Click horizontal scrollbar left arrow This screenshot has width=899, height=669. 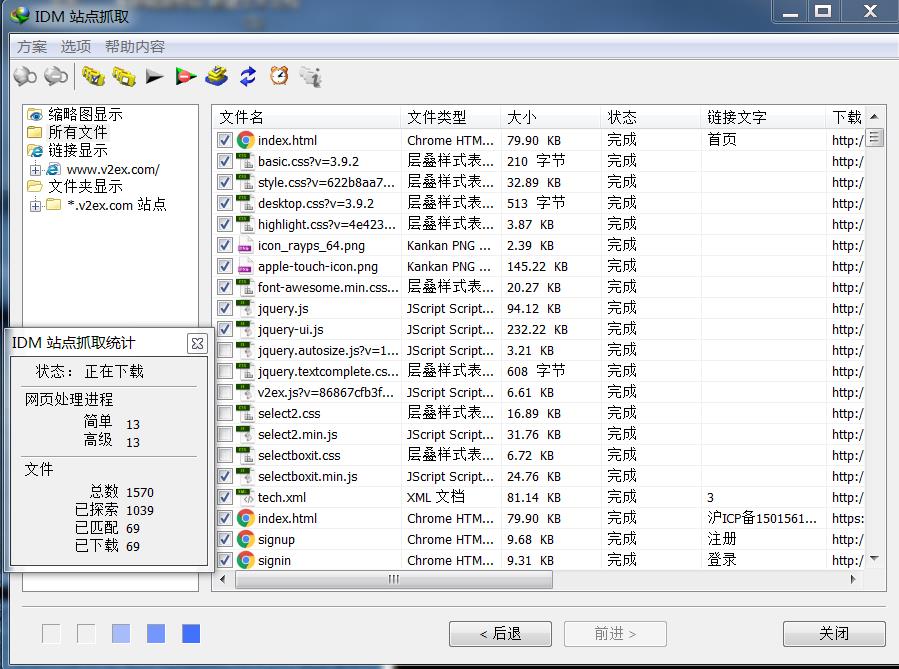pos(222,579)
